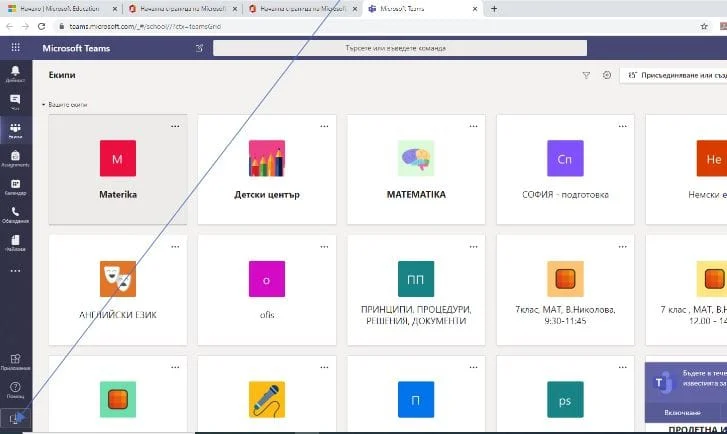Click the Екипи page heading
Image resolution: width=727 pixels, height=434 pixels.
pos(62,75)
